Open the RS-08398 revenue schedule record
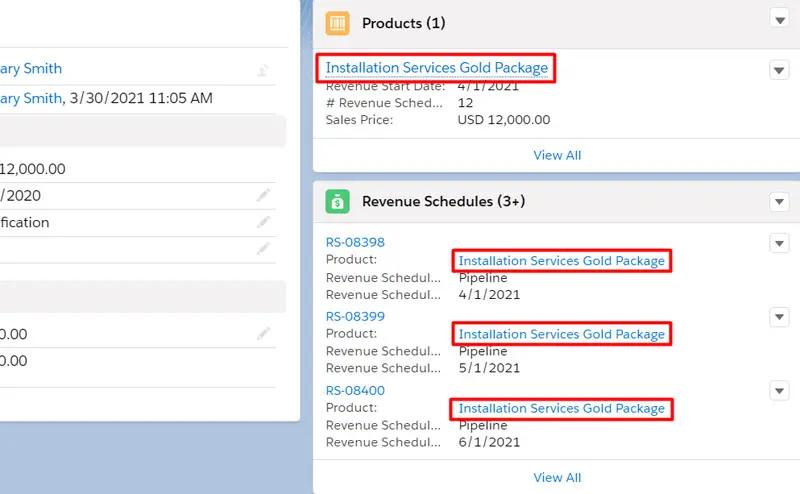 (355, 242)
